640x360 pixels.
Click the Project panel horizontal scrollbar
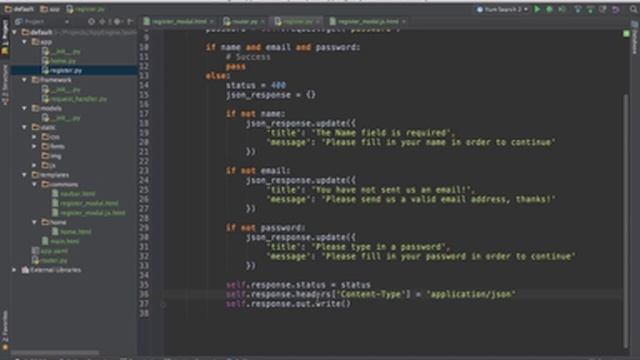pos(55,352)
